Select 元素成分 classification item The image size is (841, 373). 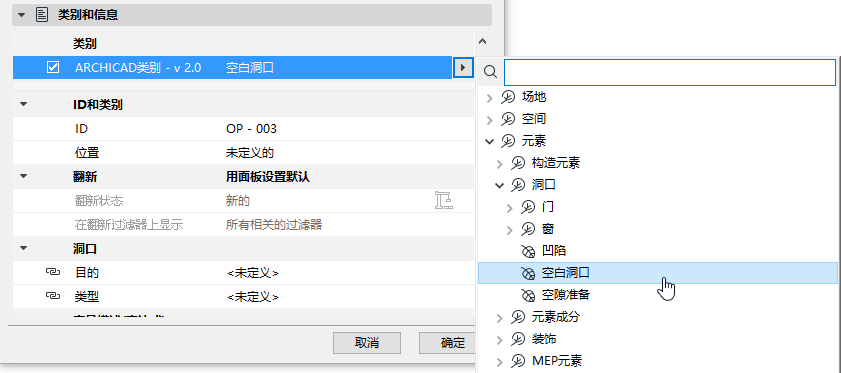coord(556,317)
